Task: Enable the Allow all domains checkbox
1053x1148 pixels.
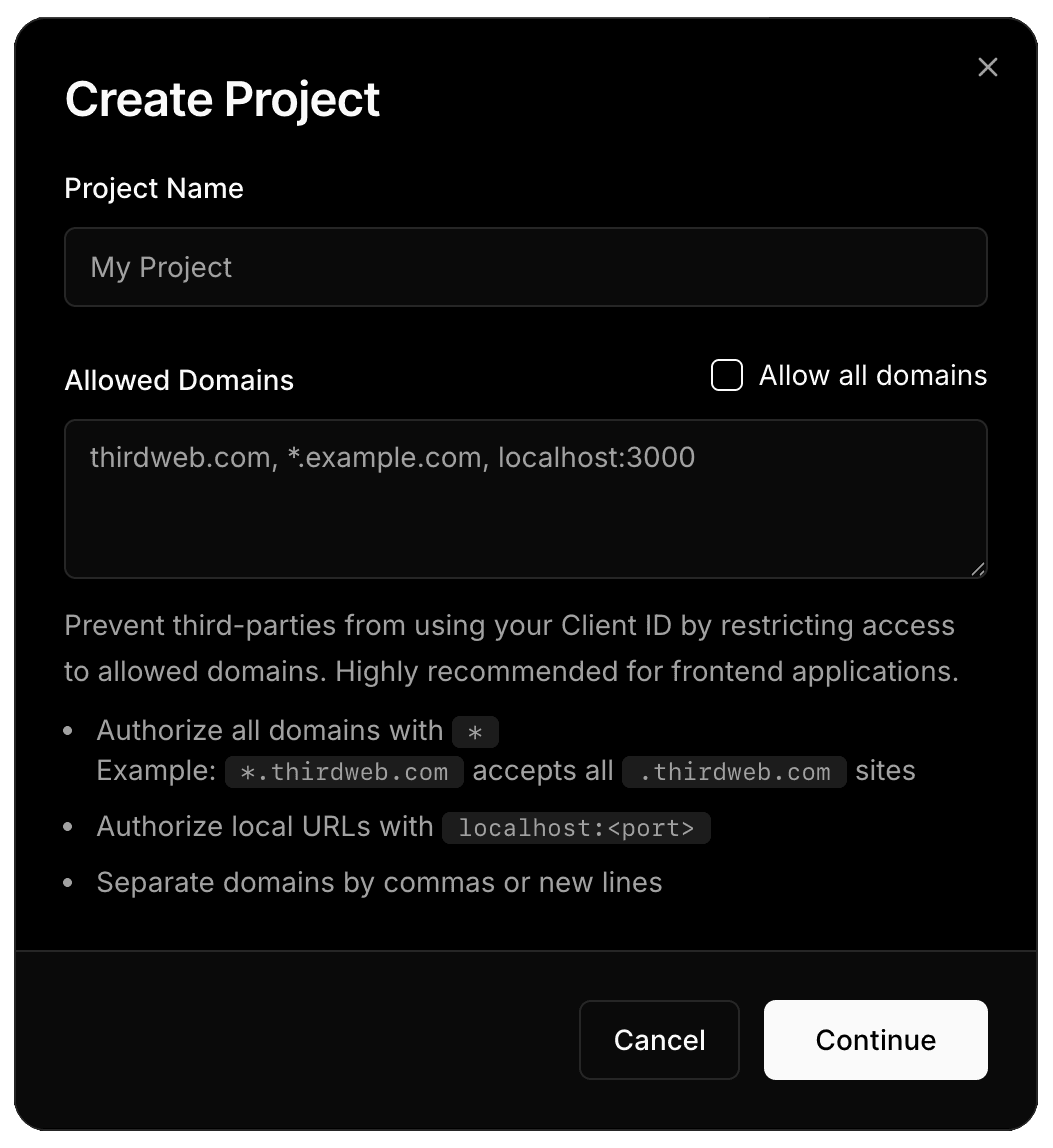Action: [x=727, y=376]
